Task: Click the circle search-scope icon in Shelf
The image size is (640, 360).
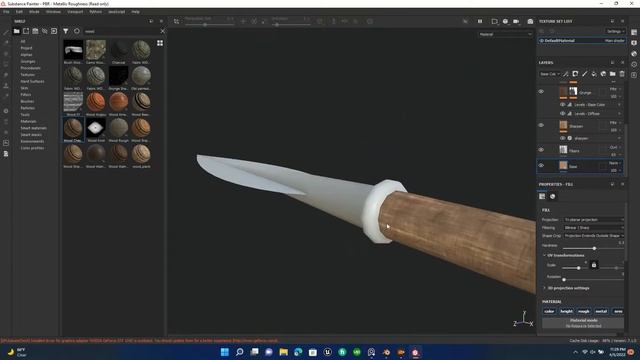Action: [x=76, y=31]
